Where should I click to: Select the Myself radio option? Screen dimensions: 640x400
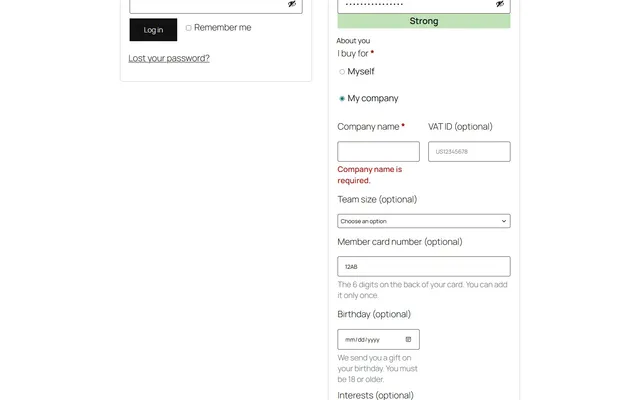(x=342, y=72)
